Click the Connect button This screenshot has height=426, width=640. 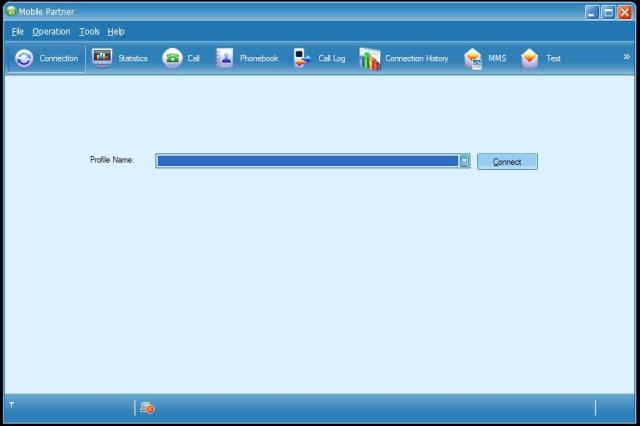[x=507, y=162]
